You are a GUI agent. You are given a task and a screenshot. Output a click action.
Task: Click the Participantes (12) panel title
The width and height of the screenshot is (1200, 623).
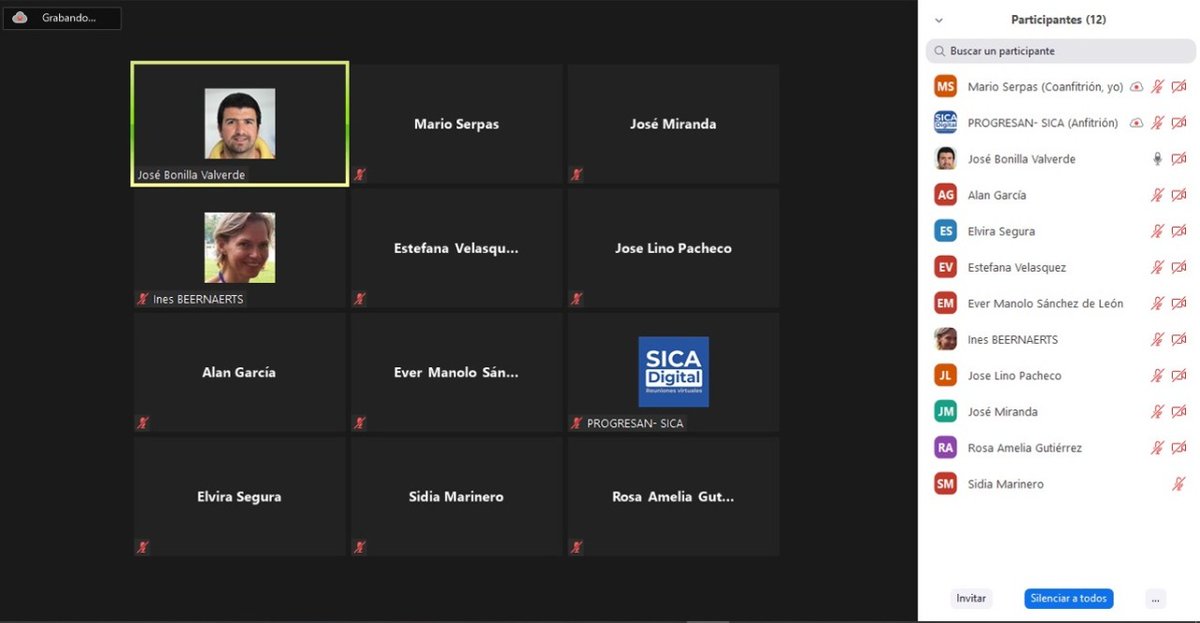1058,20
